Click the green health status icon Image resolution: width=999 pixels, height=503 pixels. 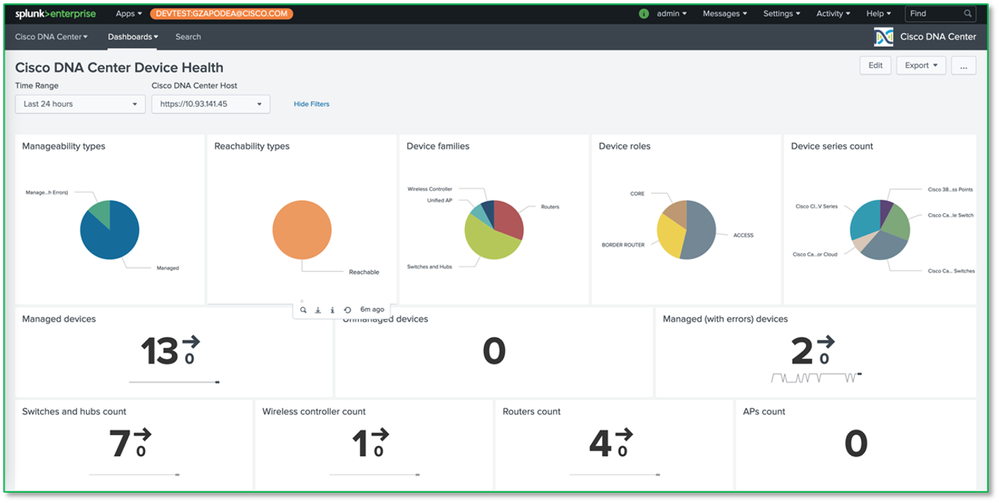643,13
